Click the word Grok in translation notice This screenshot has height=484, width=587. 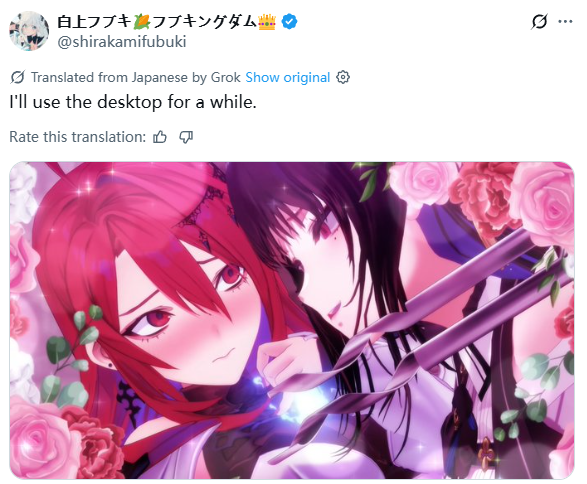tap(226, 77)
